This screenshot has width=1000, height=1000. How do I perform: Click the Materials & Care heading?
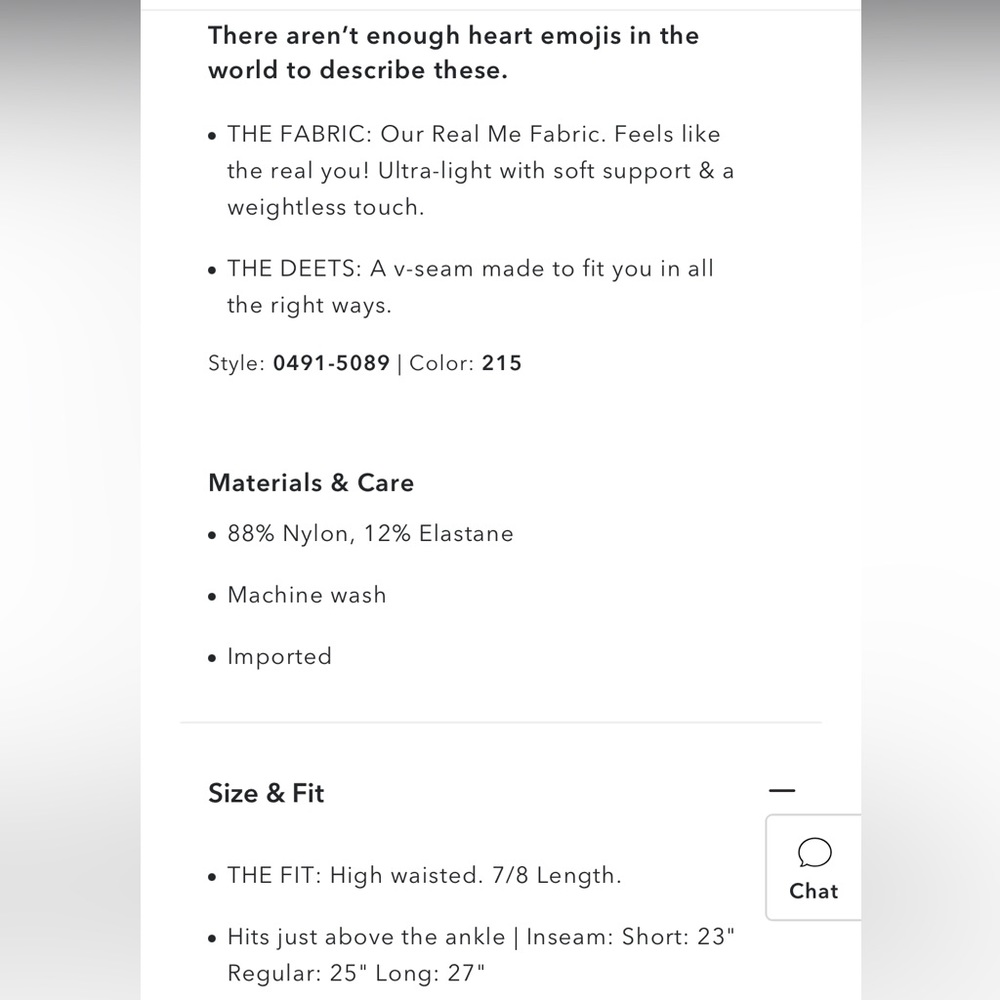[311, 483]
